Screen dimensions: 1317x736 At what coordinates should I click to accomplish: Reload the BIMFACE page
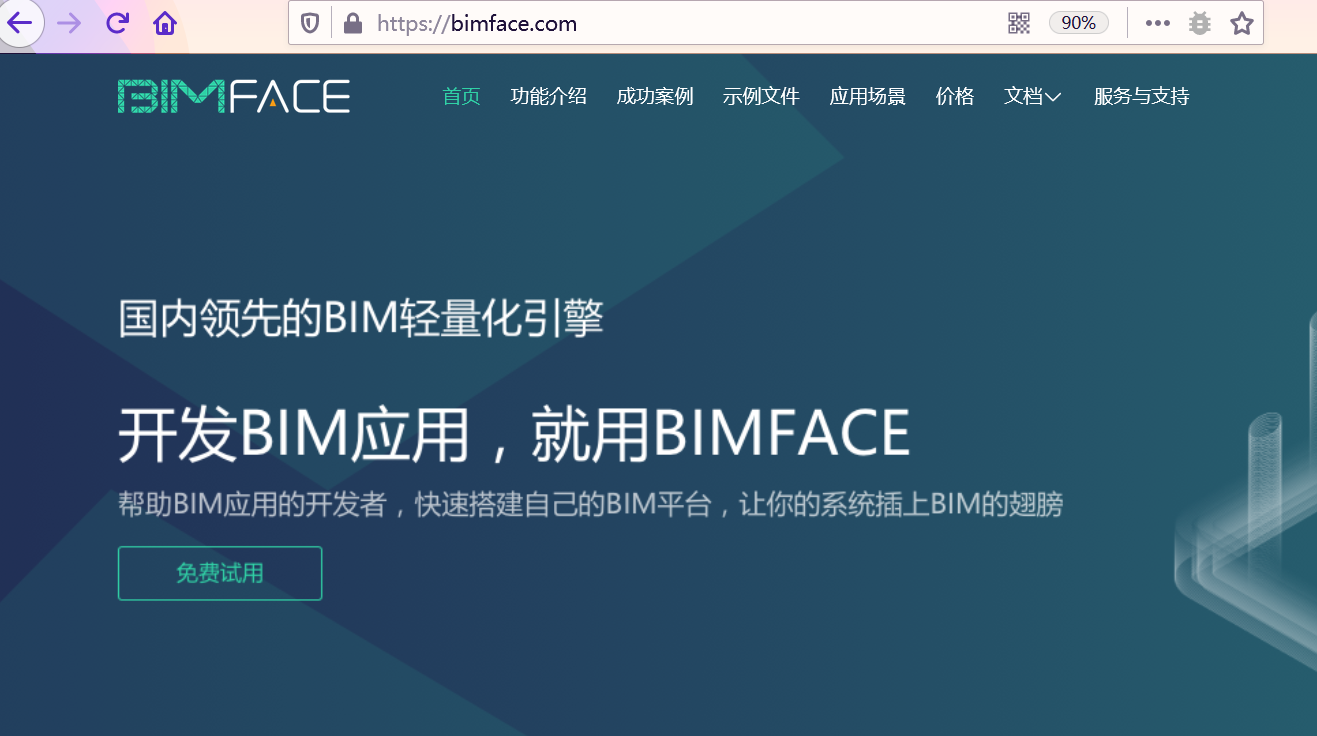pos(115,23)
